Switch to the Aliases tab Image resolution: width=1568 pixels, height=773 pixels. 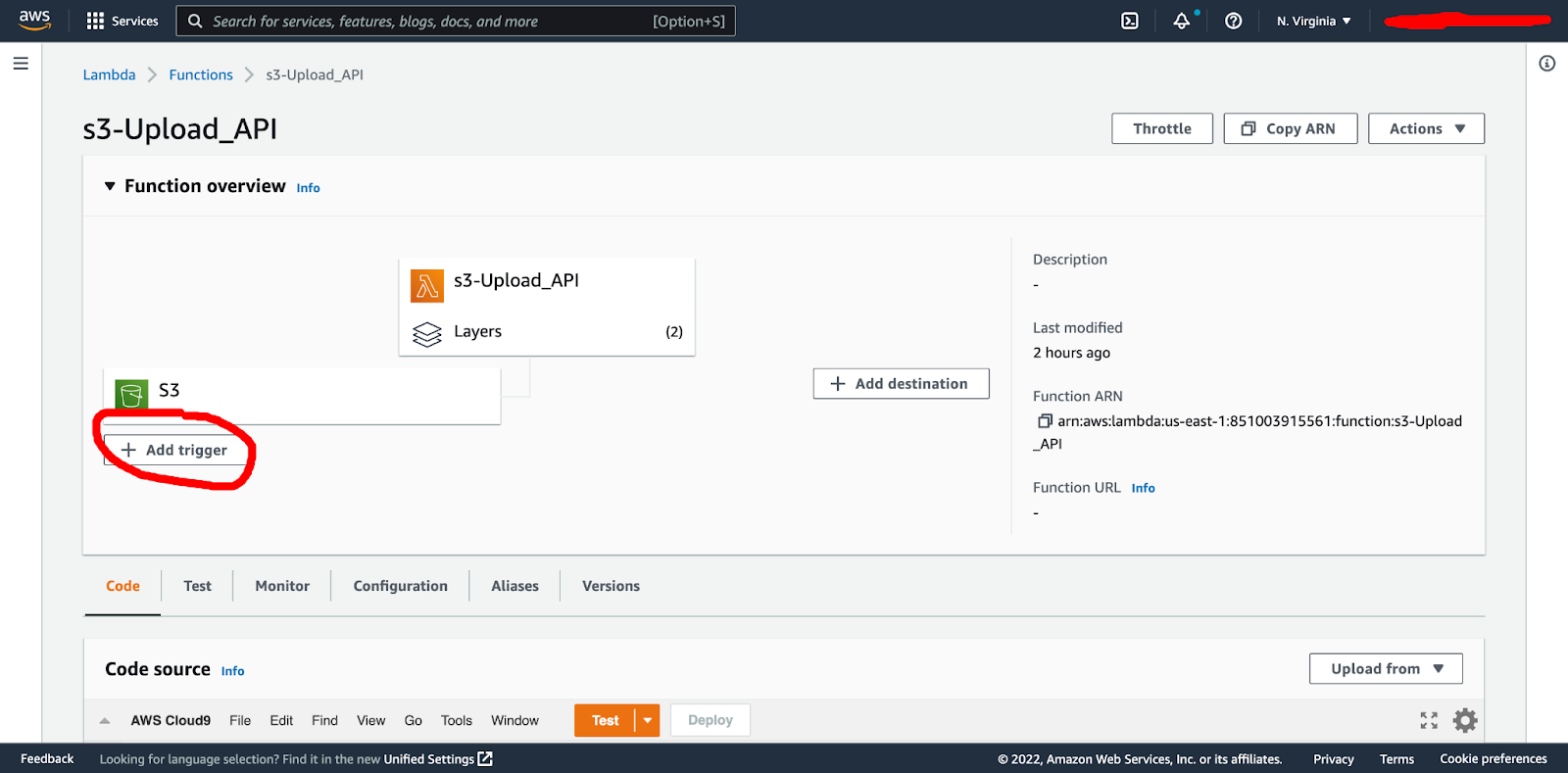coord(514,586)
